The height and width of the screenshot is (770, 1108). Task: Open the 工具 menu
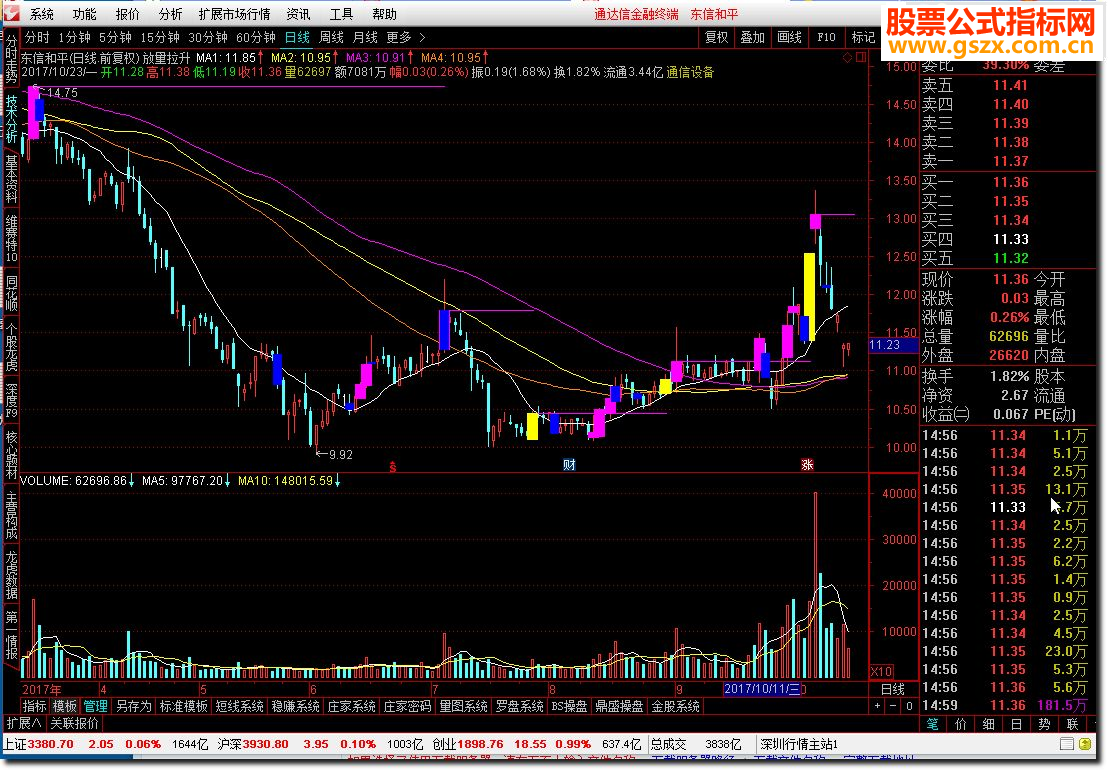tap(341, 14)
